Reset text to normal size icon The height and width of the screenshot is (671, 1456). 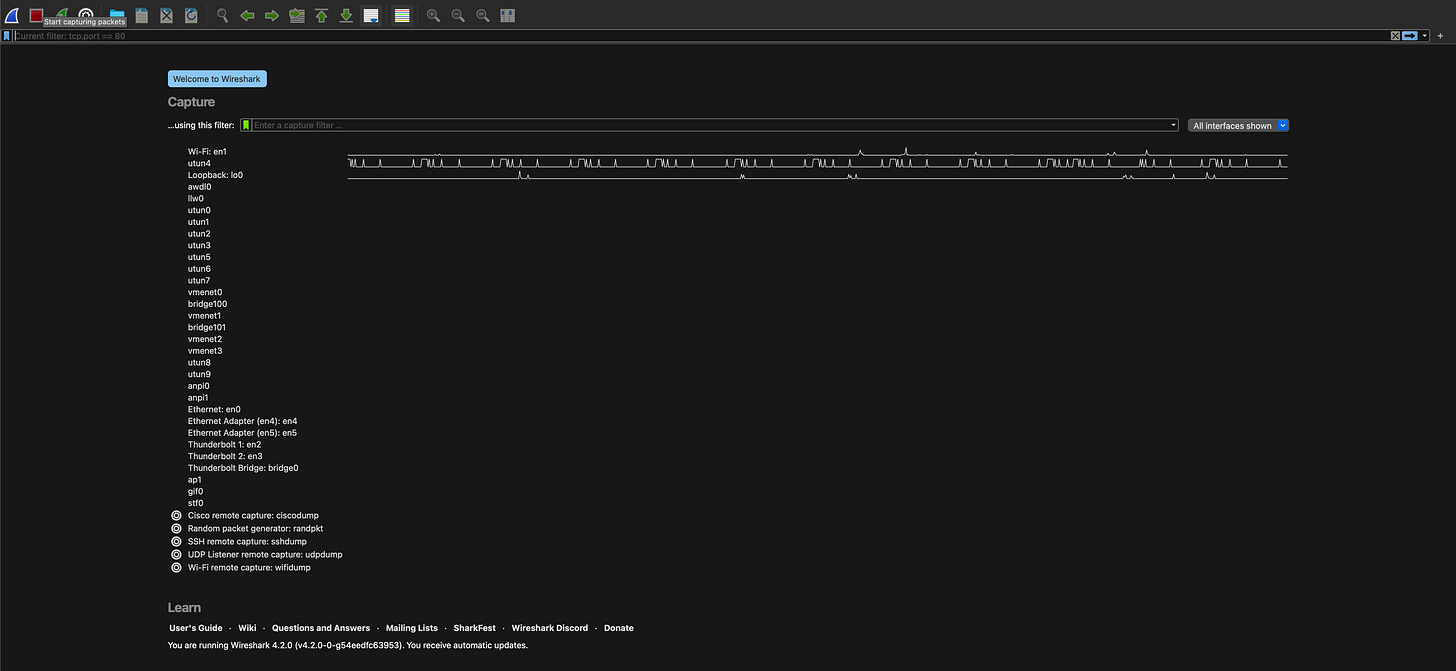(x=482, y=15)
